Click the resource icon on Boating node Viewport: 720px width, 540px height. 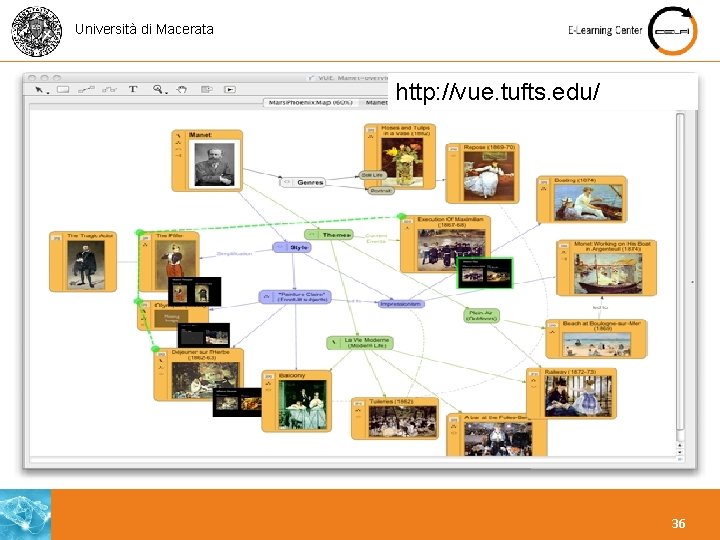click(x=544, y=182)
